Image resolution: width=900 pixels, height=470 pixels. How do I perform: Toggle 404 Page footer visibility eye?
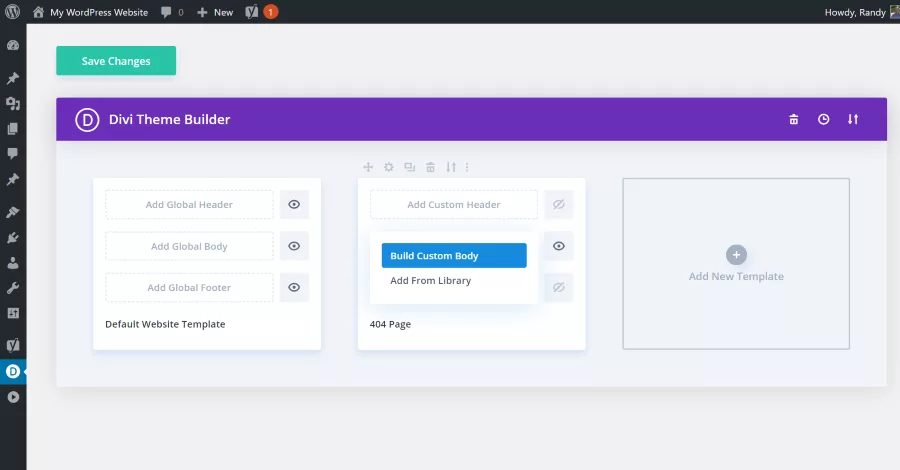[559, 288]
